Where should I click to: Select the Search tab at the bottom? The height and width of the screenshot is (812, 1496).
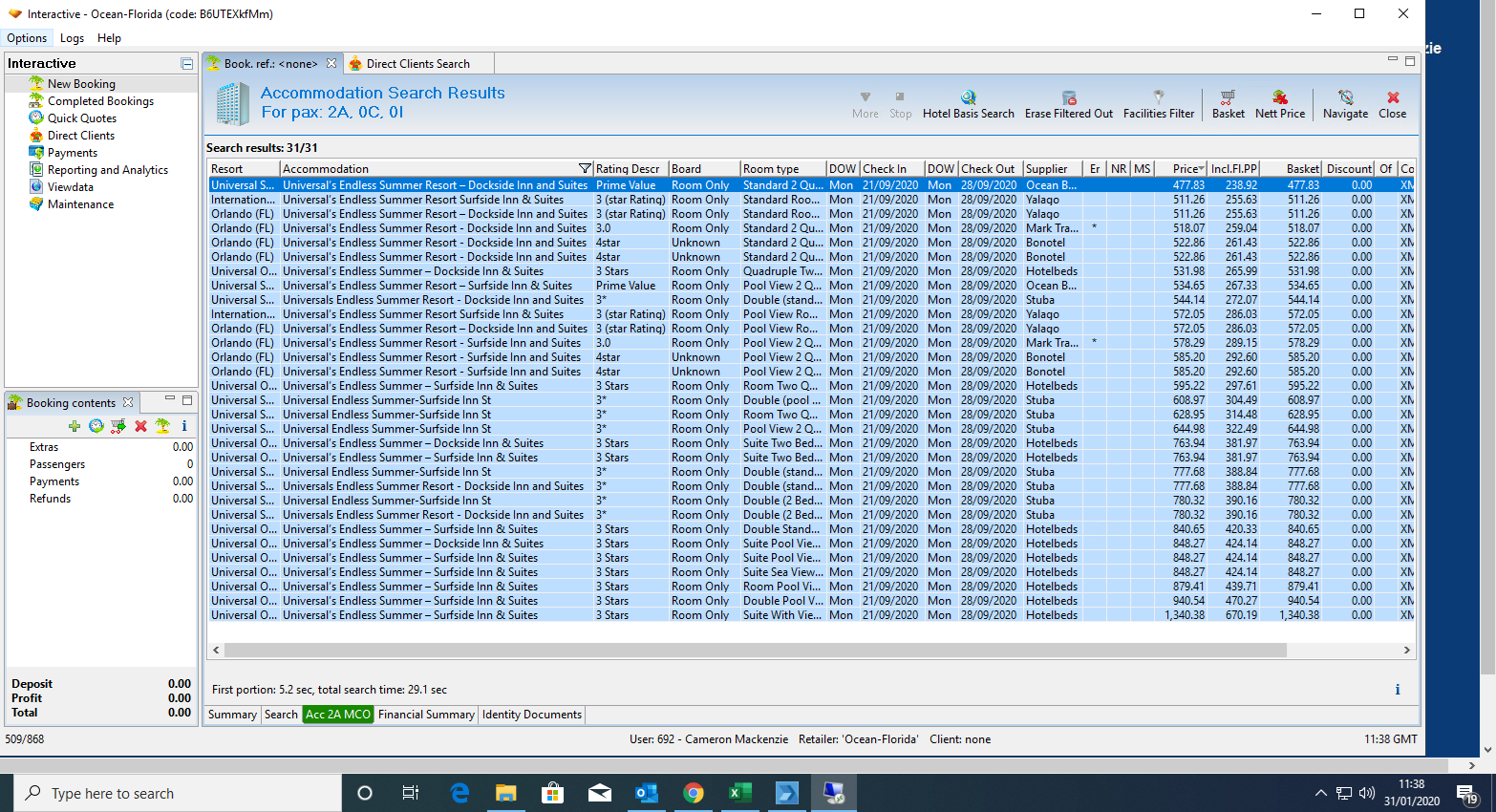[281, 715]
